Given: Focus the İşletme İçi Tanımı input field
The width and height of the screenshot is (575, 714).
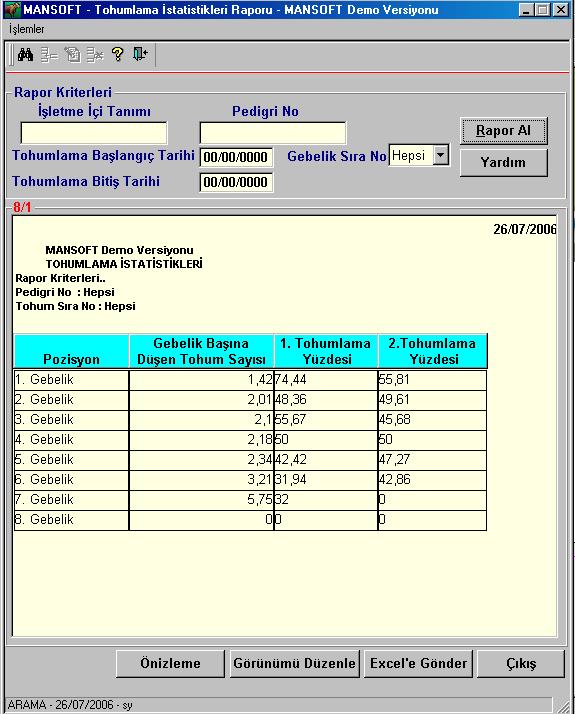Looking at the screenshot, I should (94, 133).
